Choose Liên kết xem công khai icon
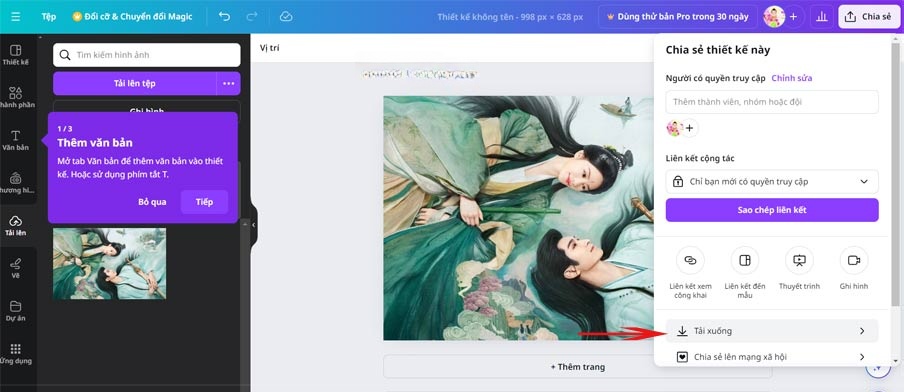Image resolution: width=904 pixels, height=392 pixels. point(690,260)
